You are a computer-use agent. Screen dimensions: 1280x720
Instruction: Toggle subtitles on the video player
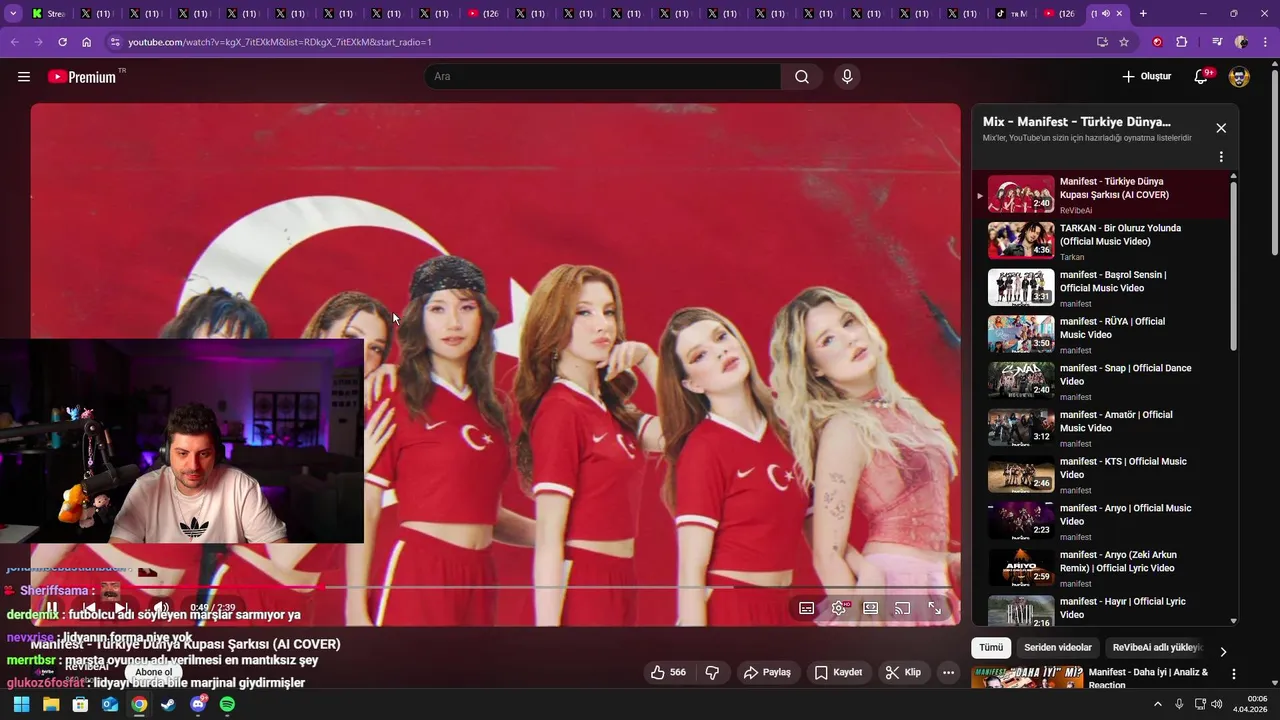[x=806, y=608]
